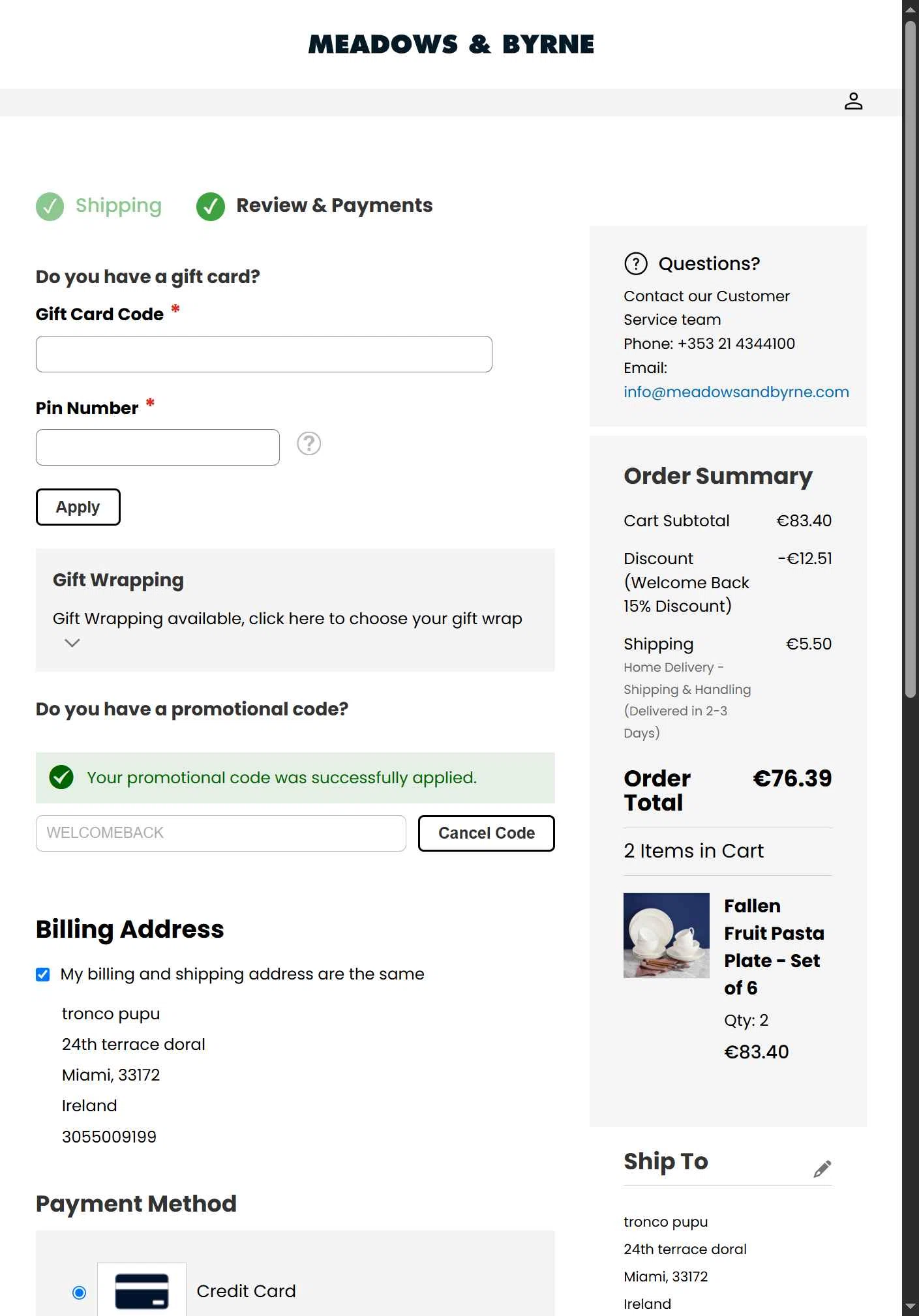
Task: Click the Review & Payments checkmark icon
Action: [x=211, y=207]
